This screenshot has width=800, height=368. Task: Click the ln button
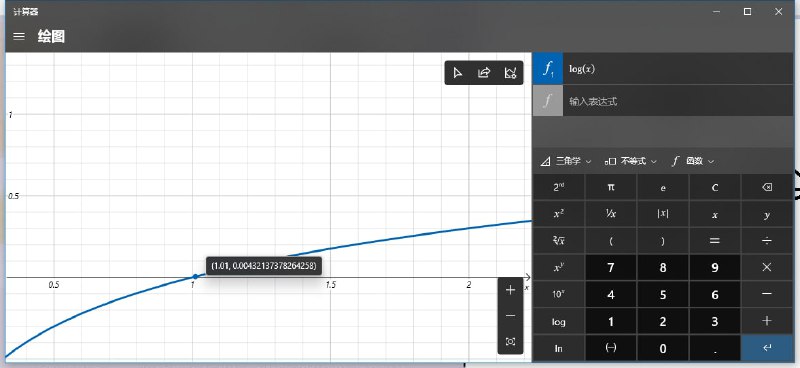point(559,349)
